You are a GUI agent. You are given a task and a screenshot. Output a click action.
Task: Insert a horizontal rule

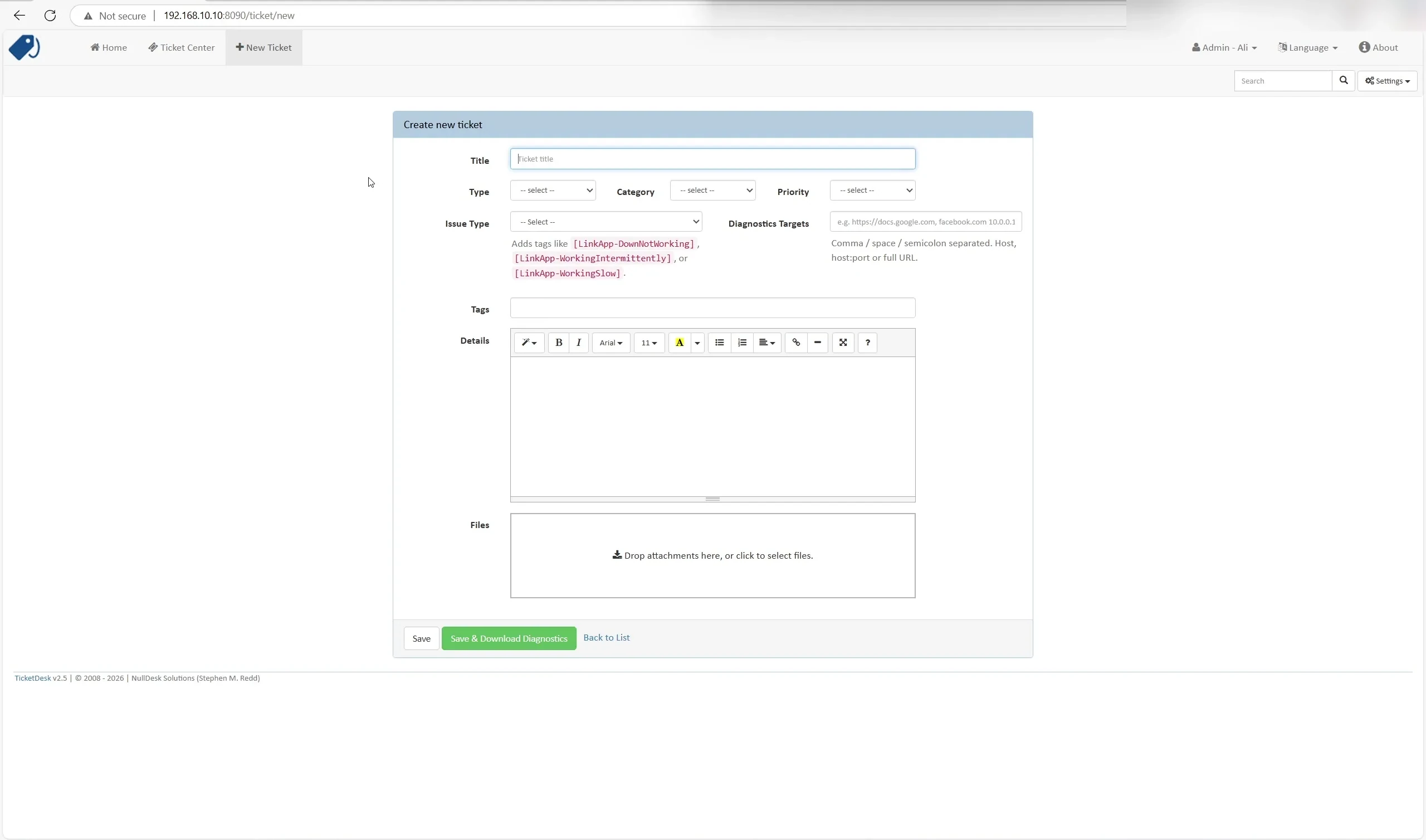818,343
